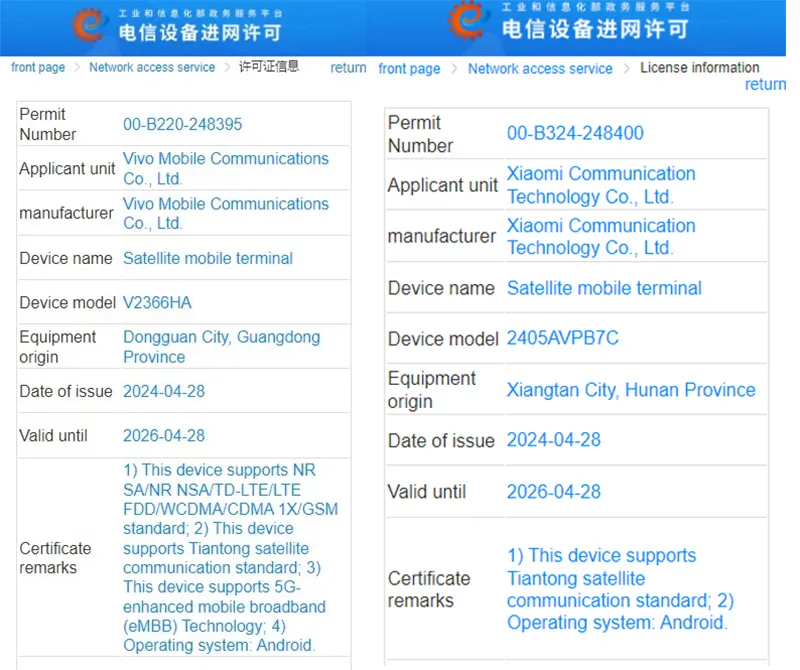Click 'Device name' label in Xiaomi table
Screen dimensions: 800x670
pyautogui.click(x=441, y=288)
